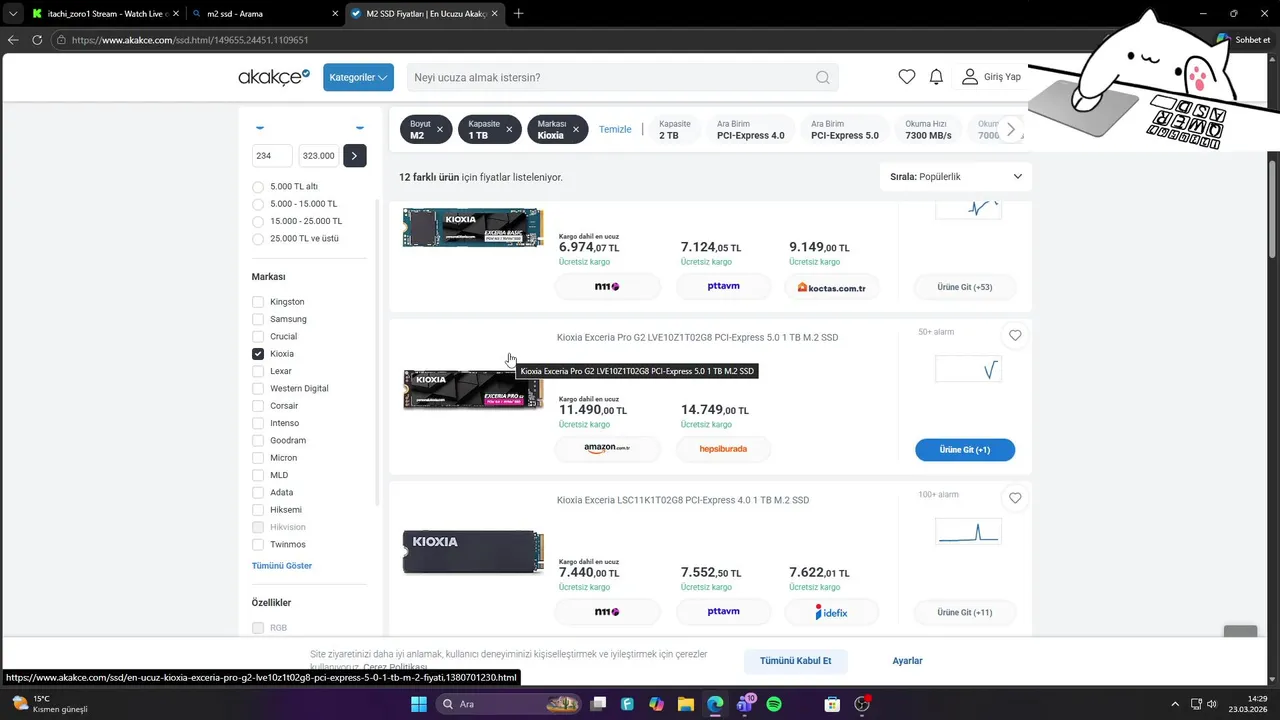Viewport: 1280px width, 720px height.
Task: Apply Okuma Hızı 7300 MB/s filter
Action: click(x=928, y=130)
